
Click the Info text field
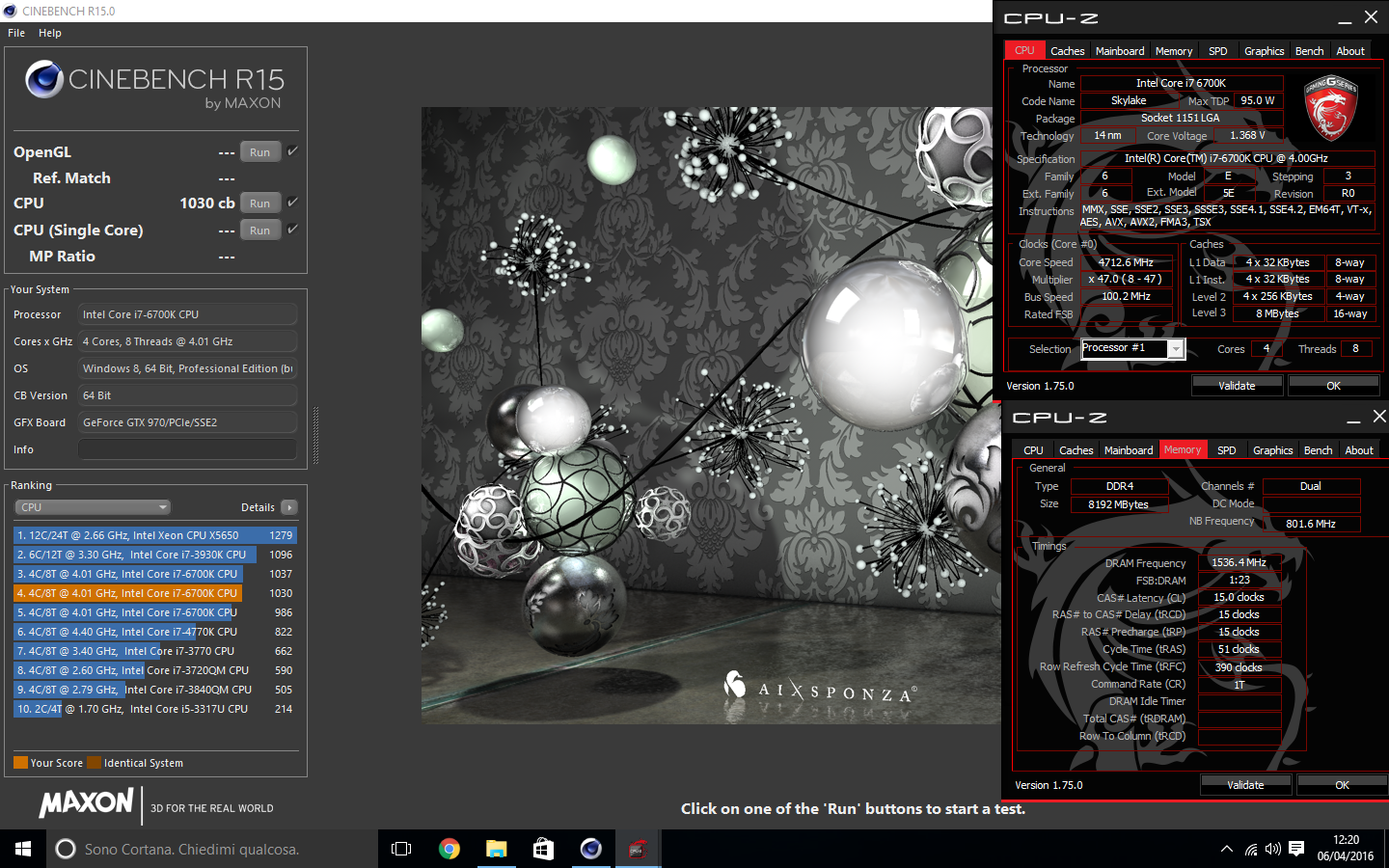pyautogui.click(x=187, y=449)
